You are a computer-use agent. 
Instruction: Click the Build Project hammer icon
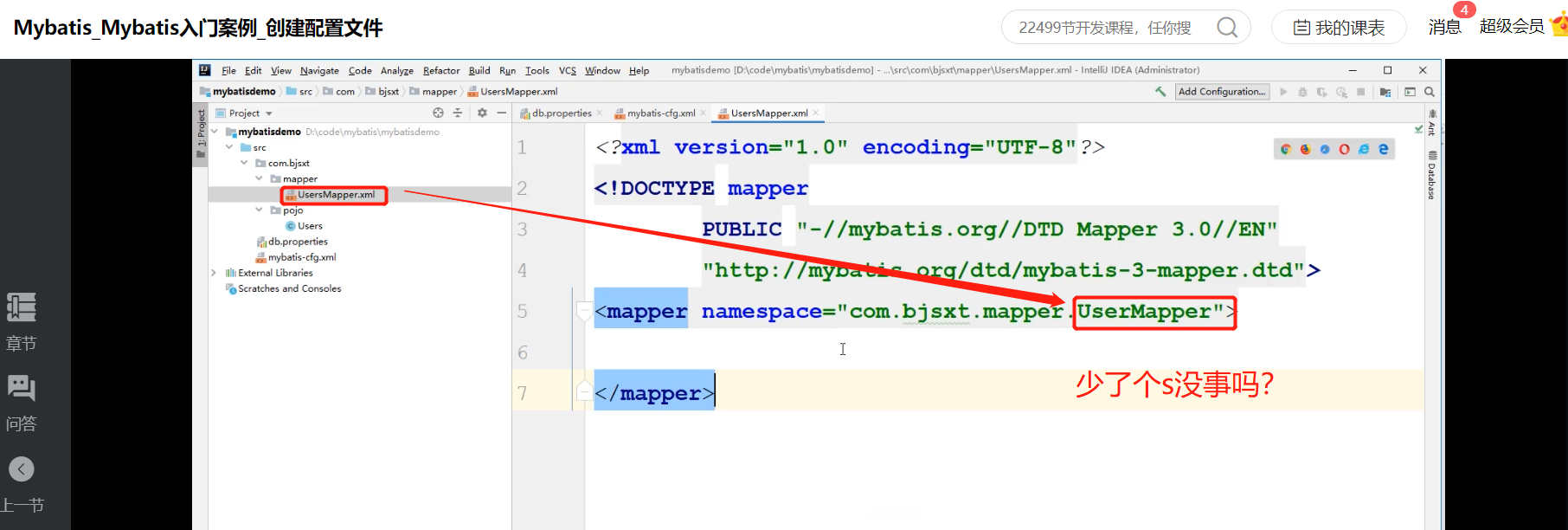coord(1160,91)
